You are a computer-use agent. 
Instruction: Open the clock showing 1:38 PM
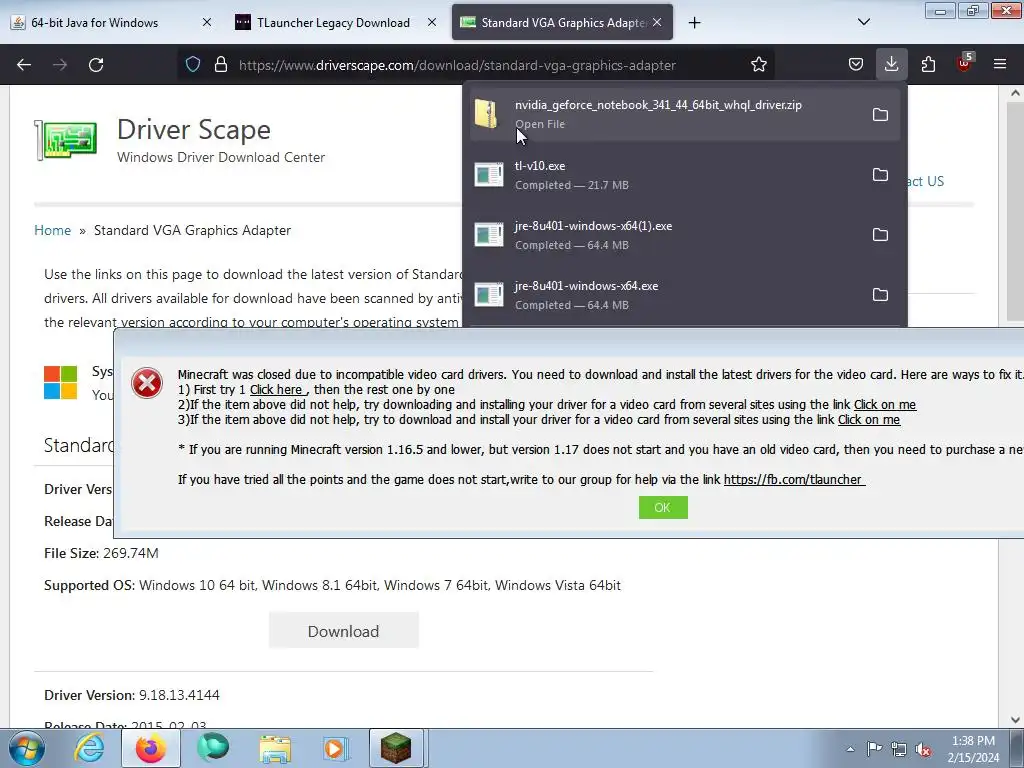pyautogui.click(x=973, y=749)
